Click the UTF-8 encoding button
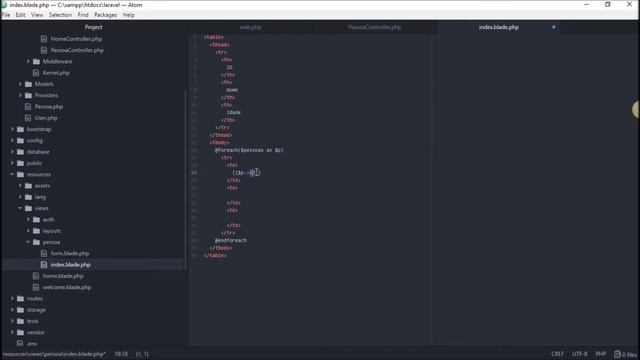The image size is (640, 360). 580,354
